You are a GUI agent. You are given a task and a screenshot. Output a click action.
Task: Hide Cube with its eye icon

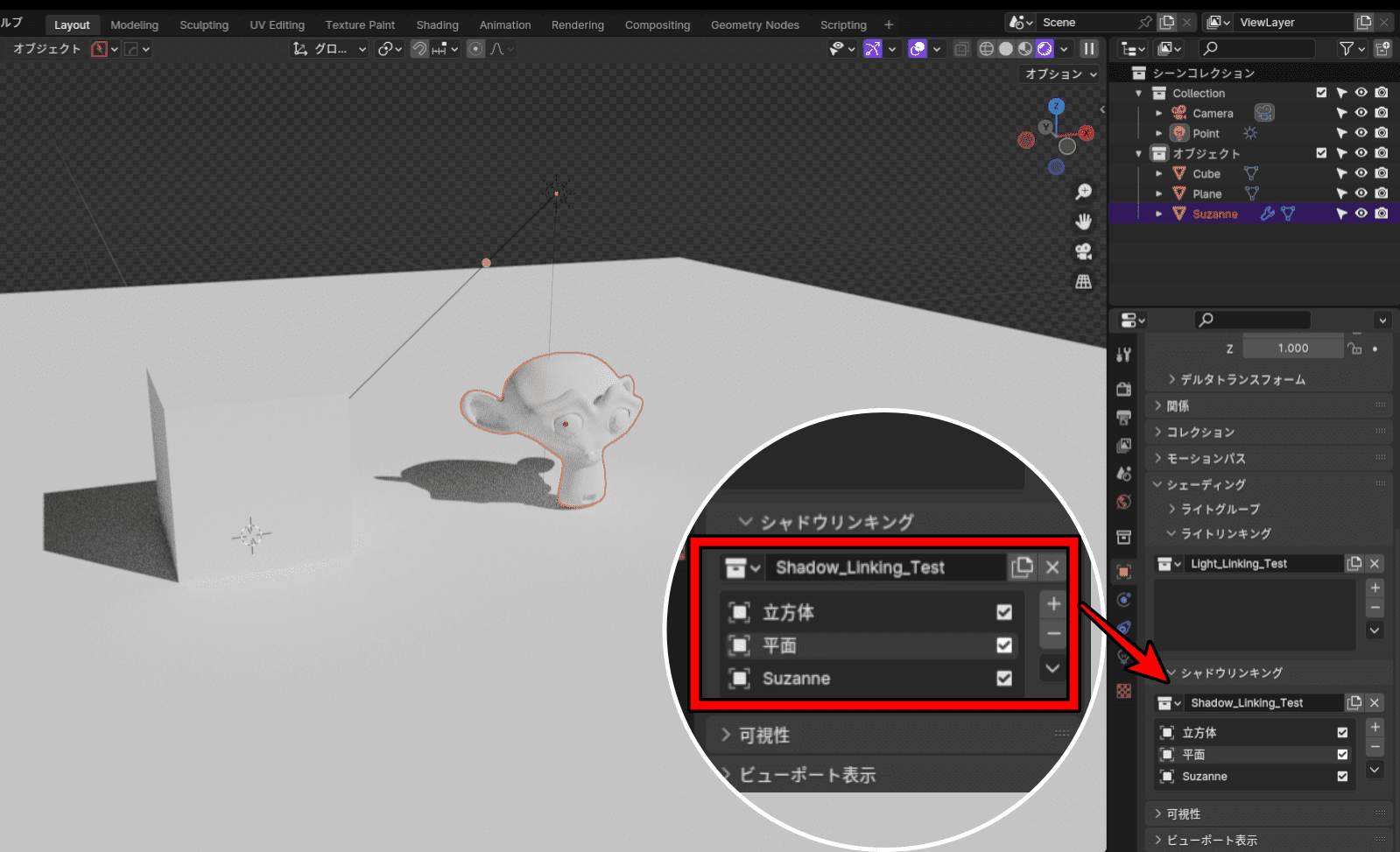(1361, 173)
